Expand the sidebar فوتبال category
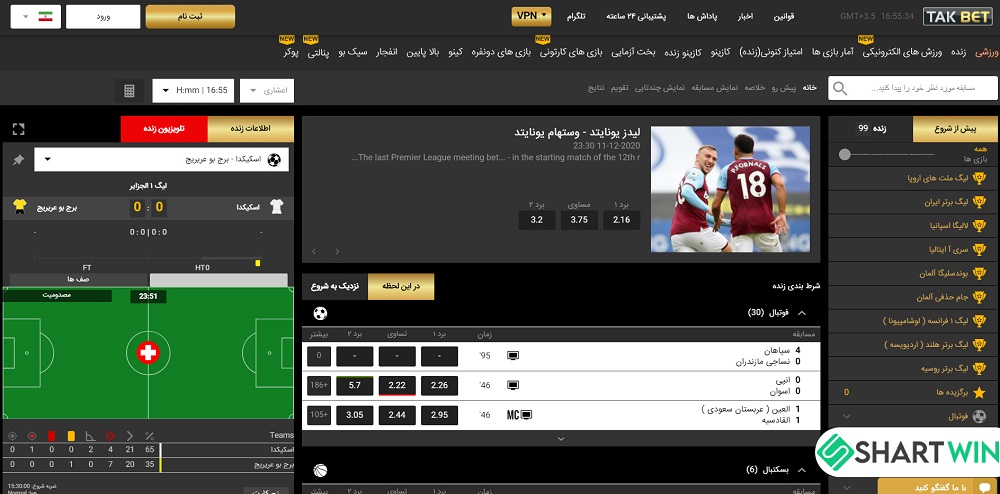1000x494 pixels. pyautogui.click(x=846, y=416)
